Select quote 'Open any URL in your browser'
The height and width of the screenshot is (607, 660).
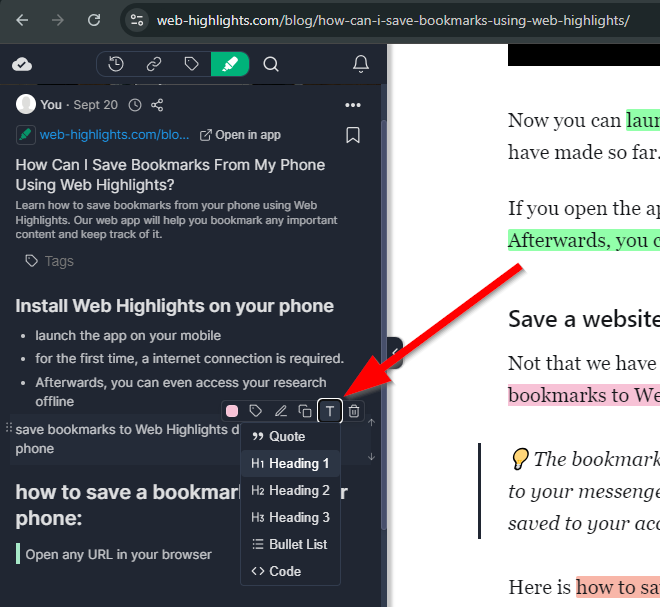click(x=118, y=554)
